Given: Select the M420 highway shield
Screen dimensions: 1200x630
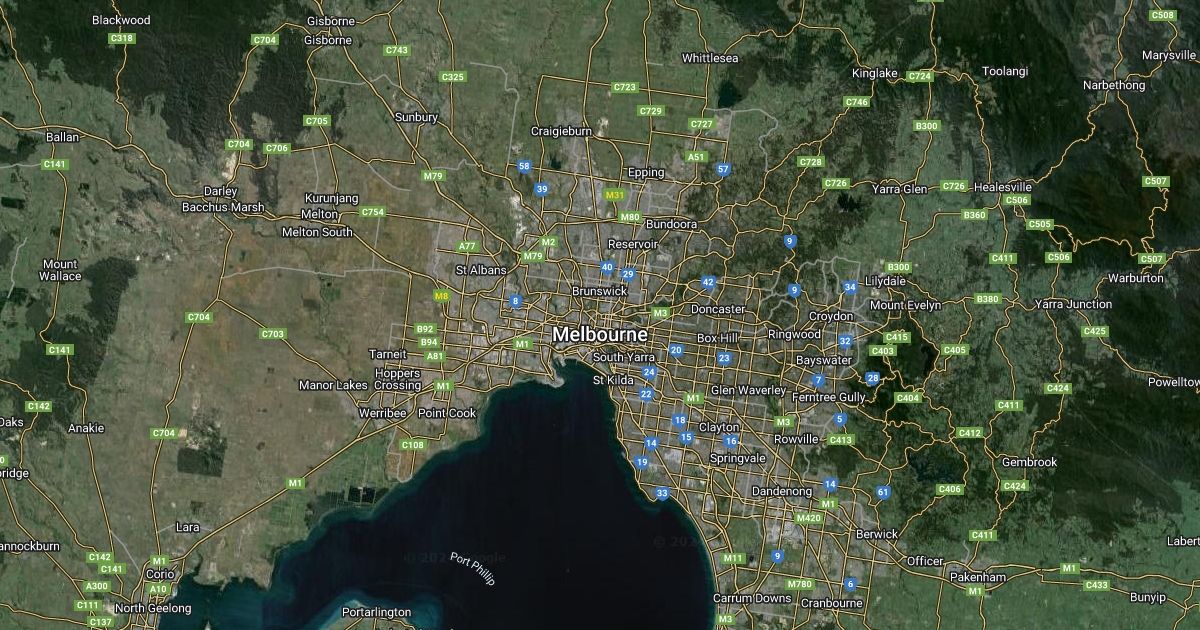Looking at the screenshot, I should (808, 518).
